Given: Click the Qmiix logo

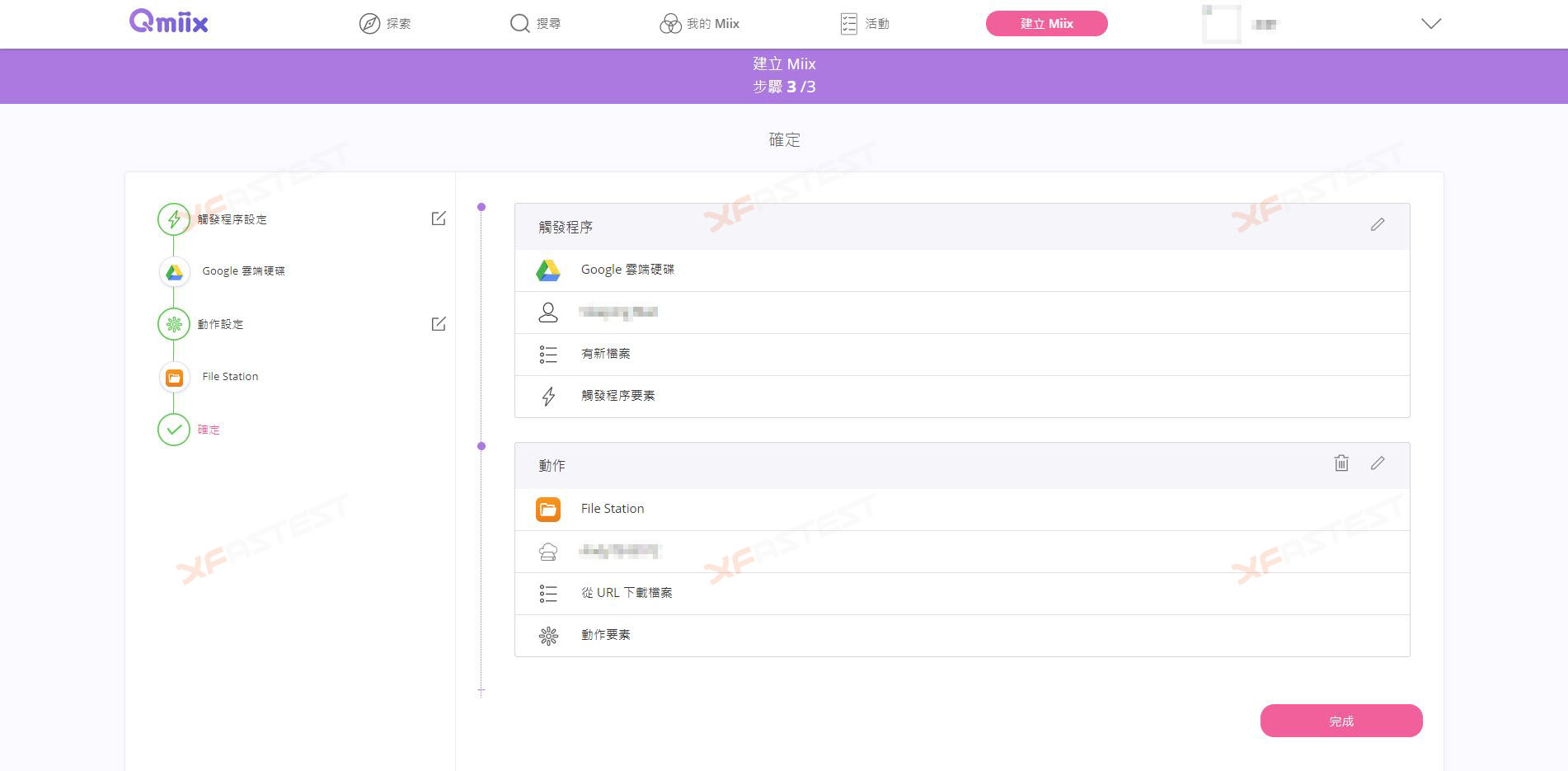Looking at the screenshot, I should click(169, 21).
